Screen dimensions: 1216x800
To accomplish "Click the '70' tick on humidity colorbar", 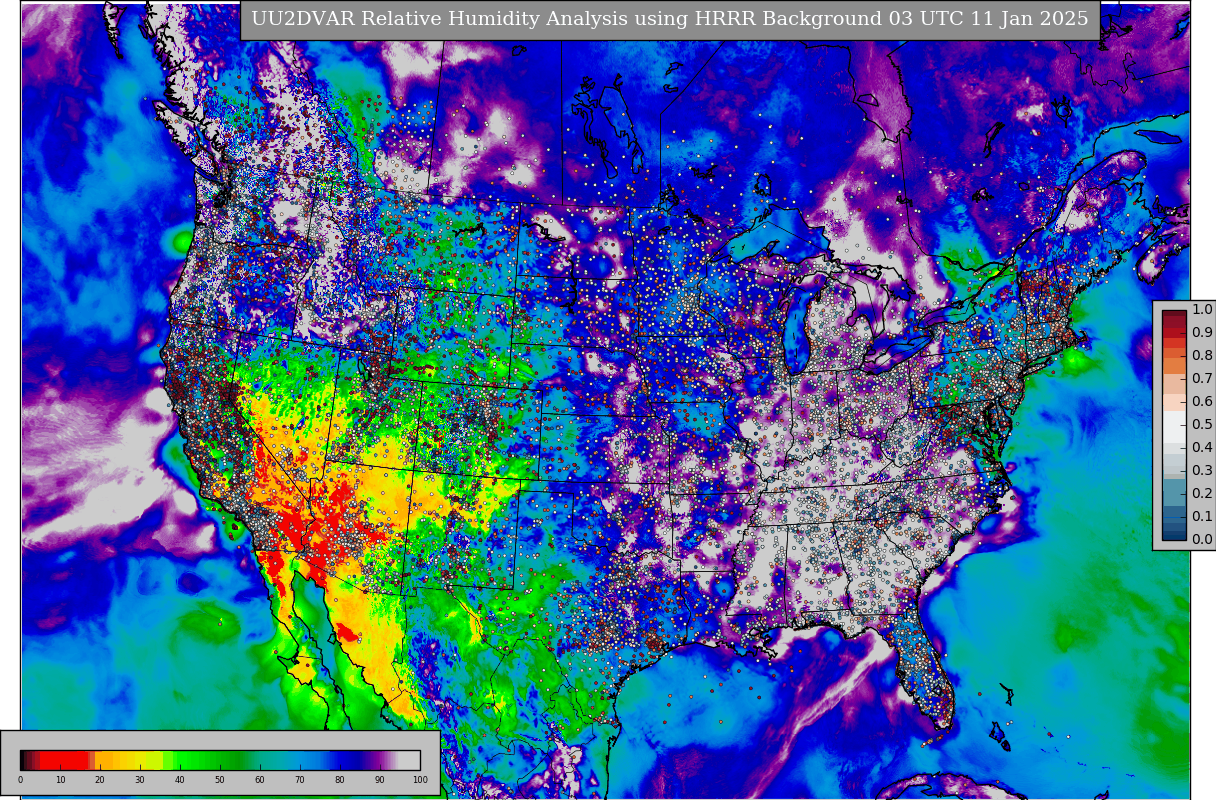I will [300, 780].
